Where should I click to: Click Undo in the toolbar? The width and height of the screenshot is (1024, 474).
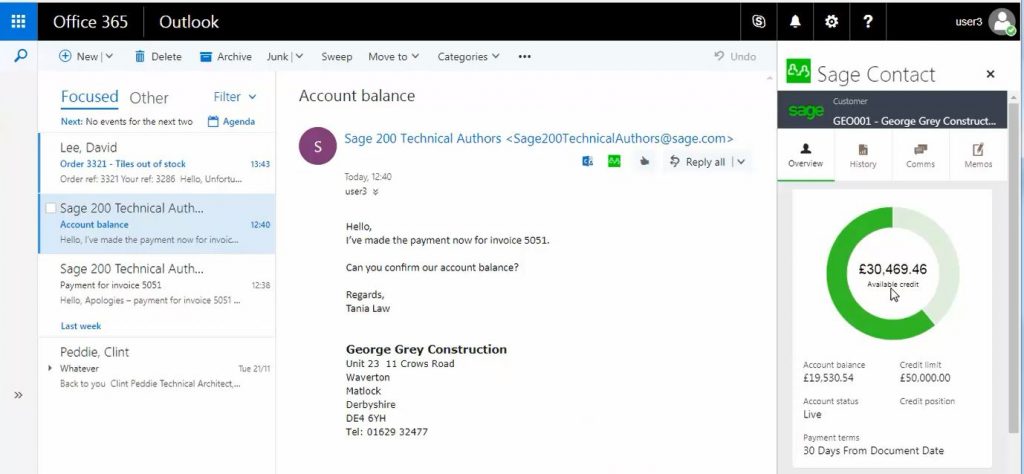[735, 57]
